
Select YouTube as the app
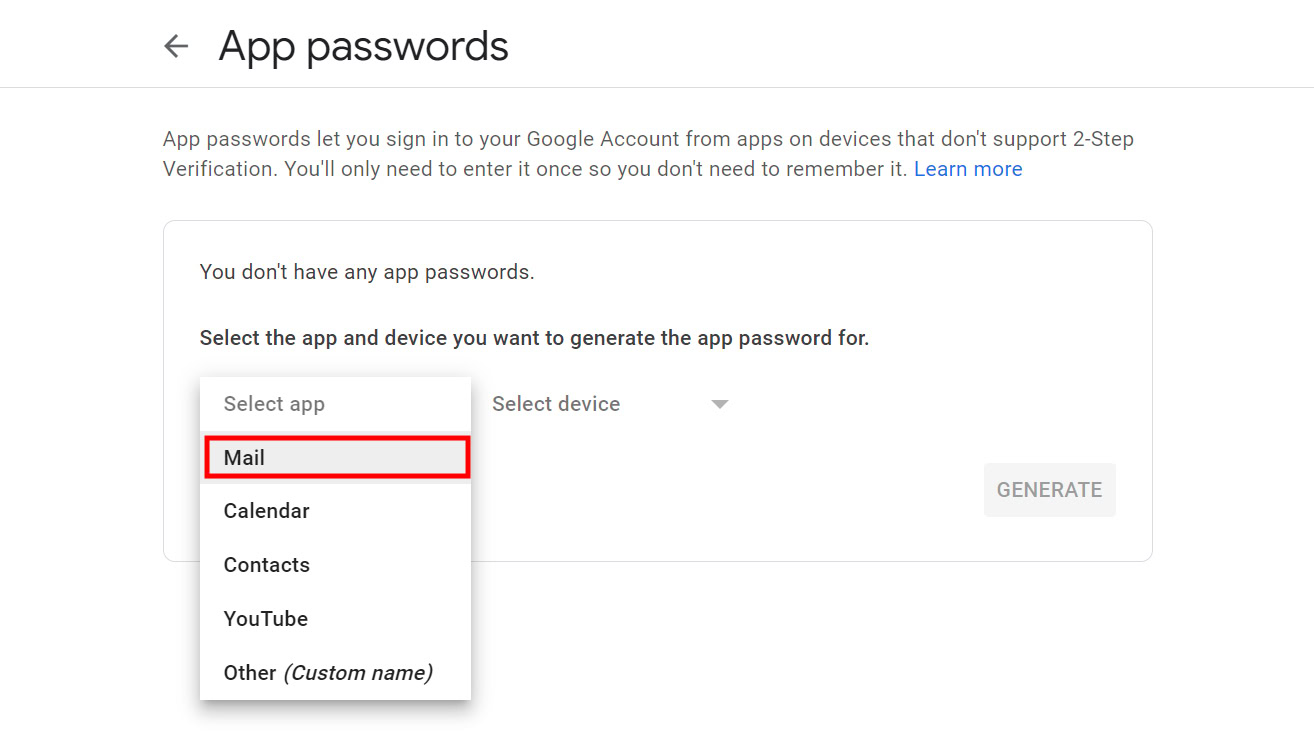[x=266, y=619]
